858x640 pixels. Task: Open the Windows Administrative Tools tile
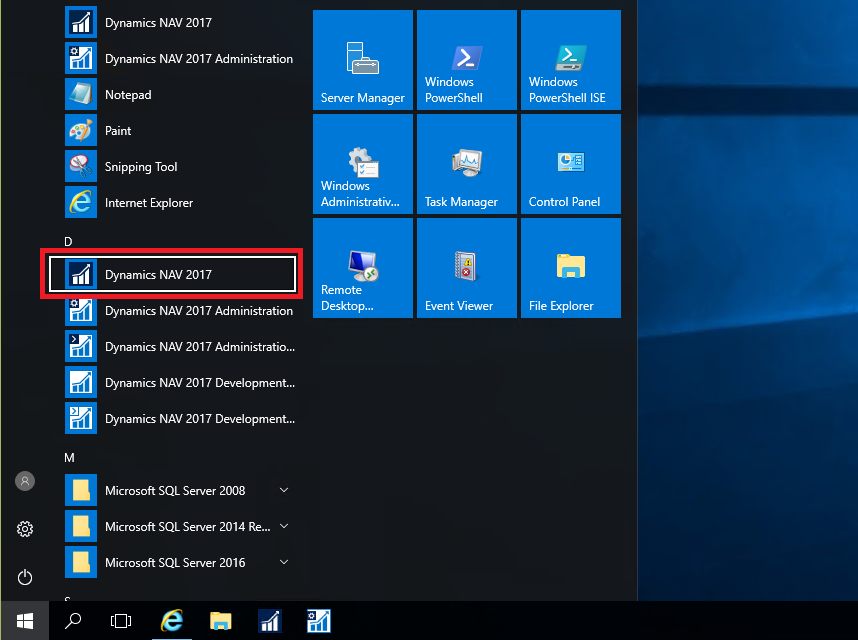[363, 164]
